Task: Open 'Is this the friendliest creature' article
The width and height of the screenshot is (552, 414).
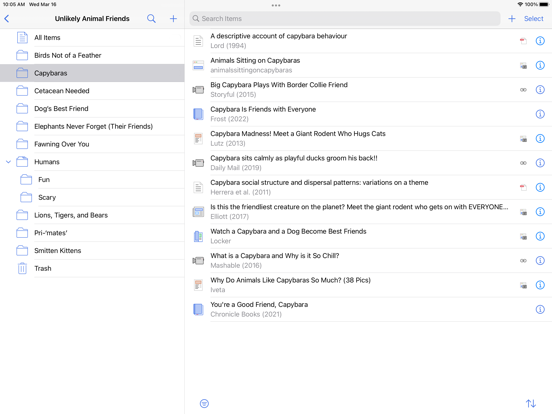Action: tap(368, 212)
